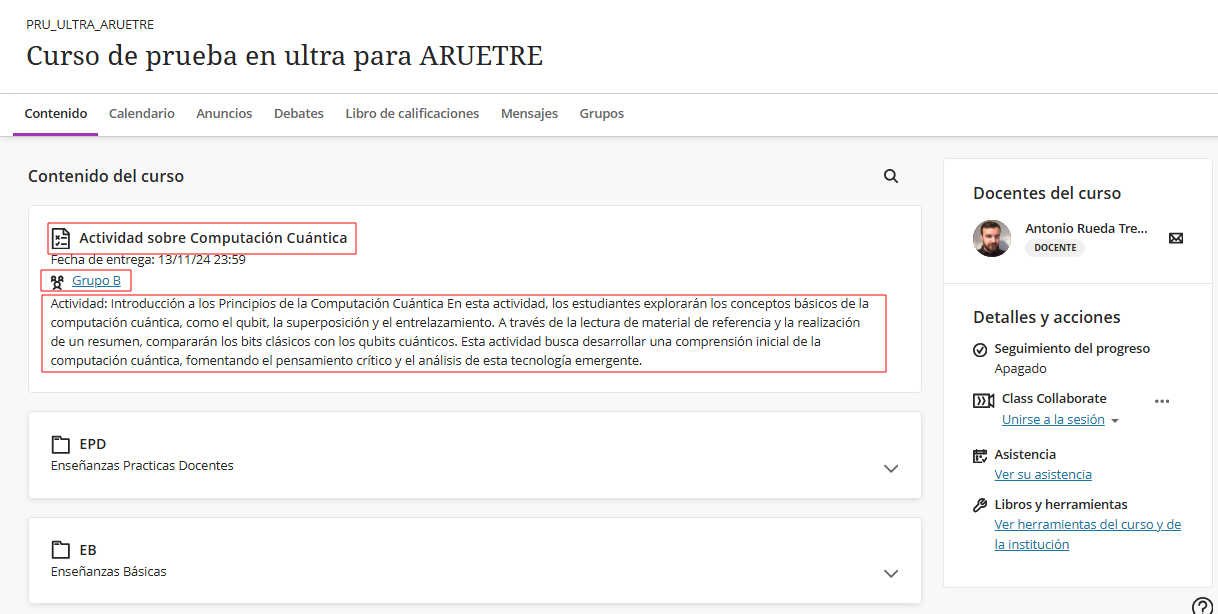The image size is (1218, 614).
Task: Switch to the Calendario tab
Action: [x=142, y=114]
